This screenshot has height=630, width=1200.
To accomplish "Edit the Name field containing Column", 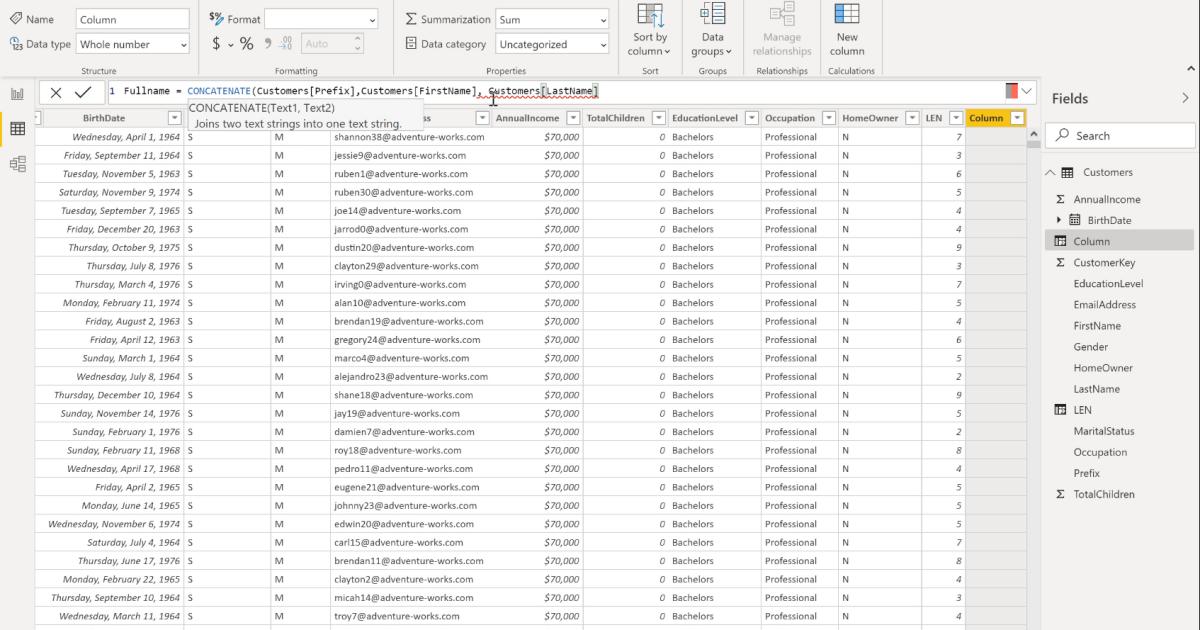I will coord(132,18).
